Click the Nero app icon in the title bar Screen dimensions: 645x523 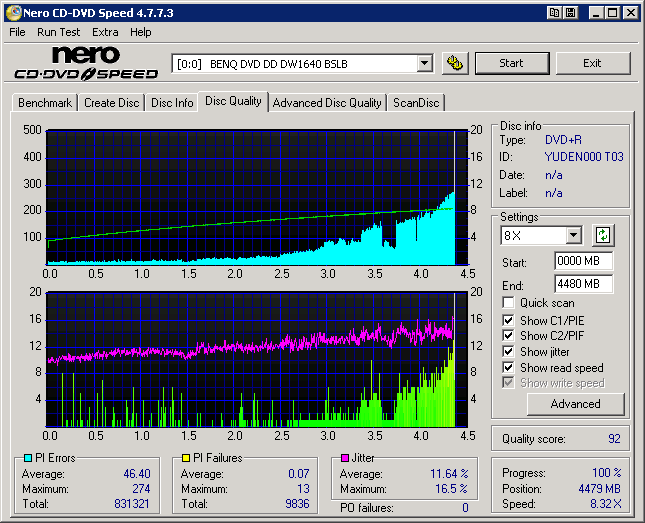tap(12, 13)
